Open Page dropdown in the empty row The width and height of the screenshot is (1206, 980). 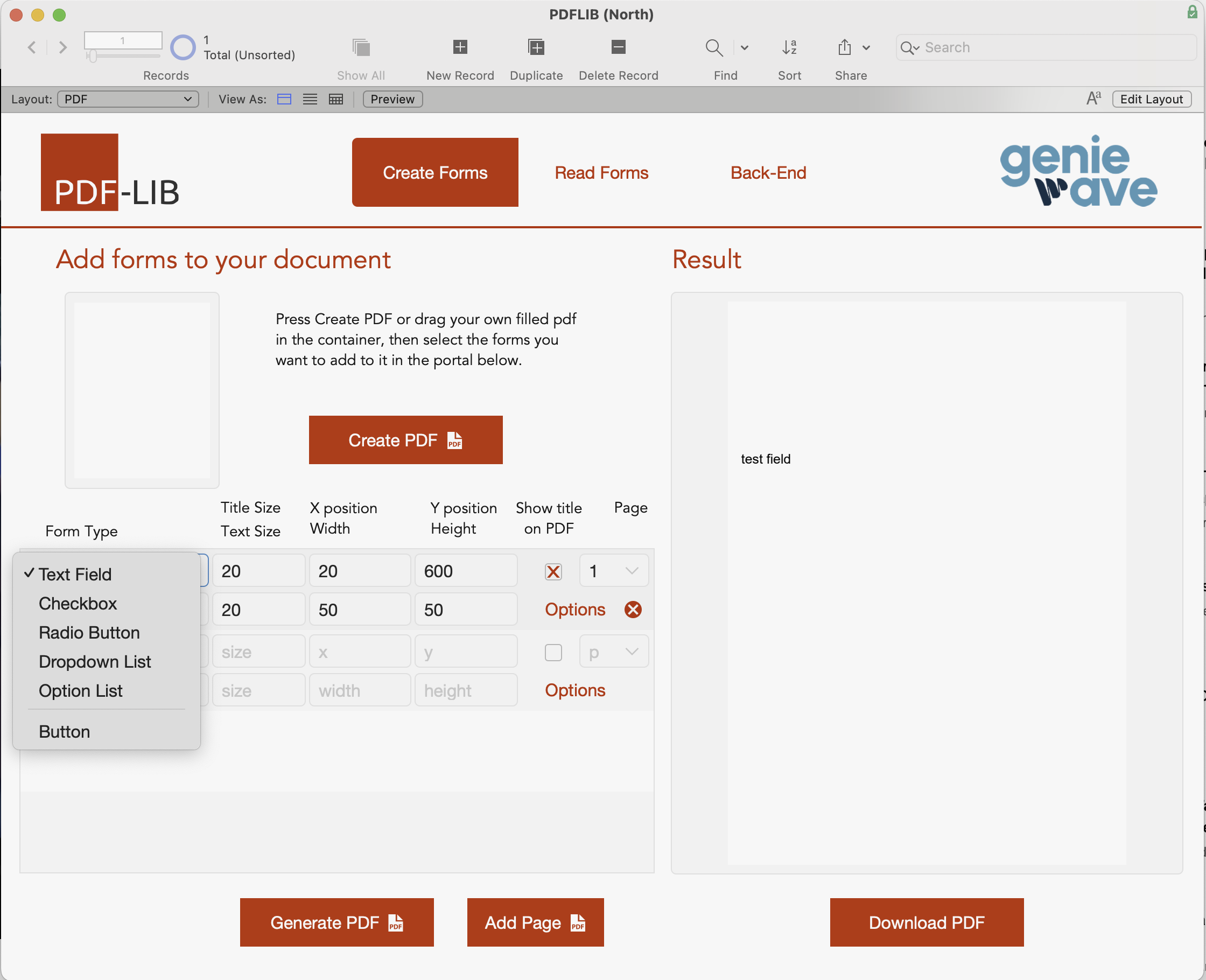[x=614, y=652]
